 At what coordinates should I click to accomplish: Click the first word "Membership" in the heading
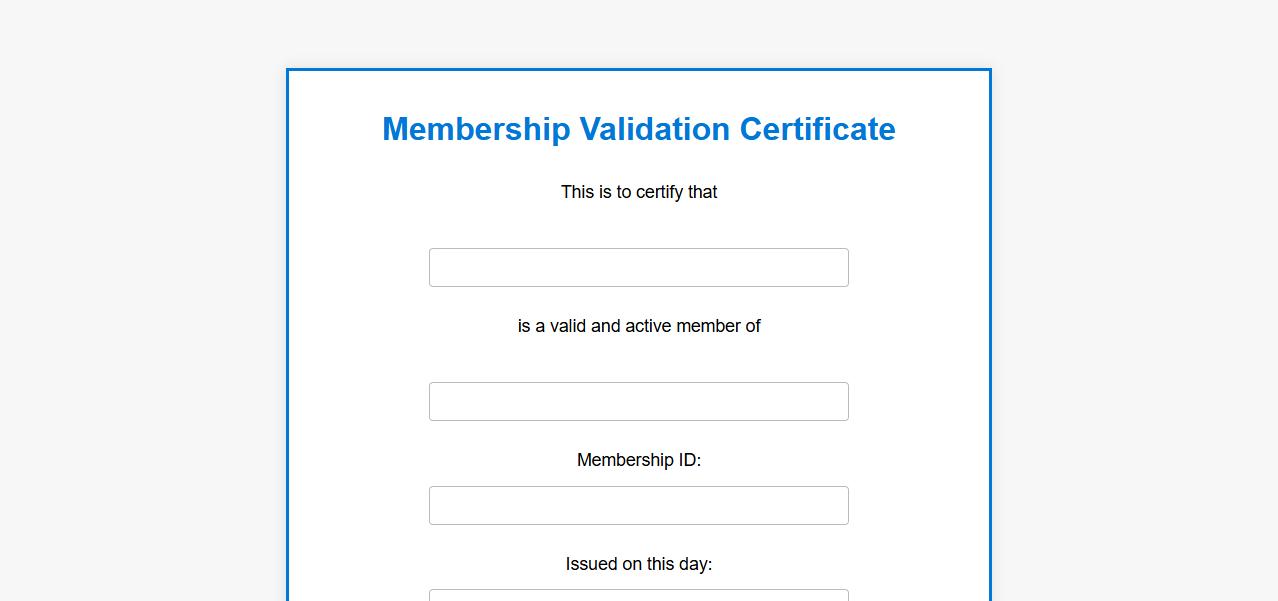pyautogui.click(x=476, y=129)
